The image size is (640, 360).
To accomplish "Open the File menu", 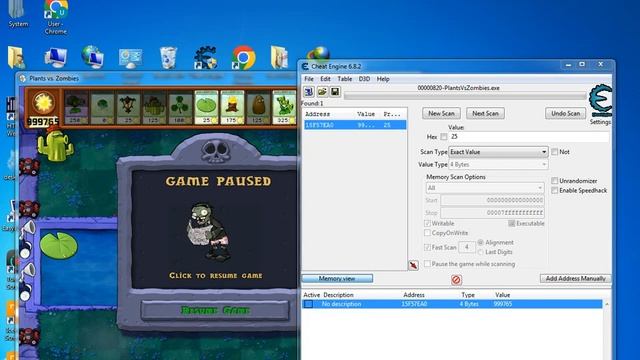I will (309, 79).
